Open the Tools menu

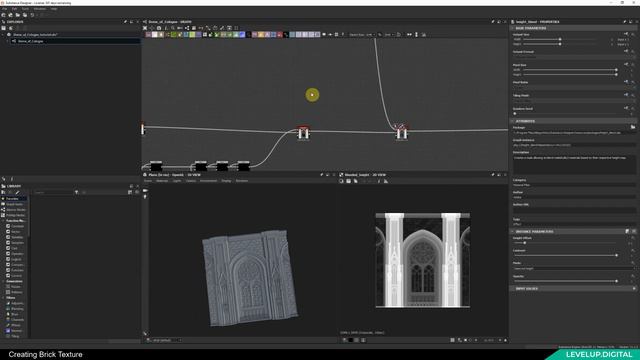pyautogui.click(x=25, y=9)
